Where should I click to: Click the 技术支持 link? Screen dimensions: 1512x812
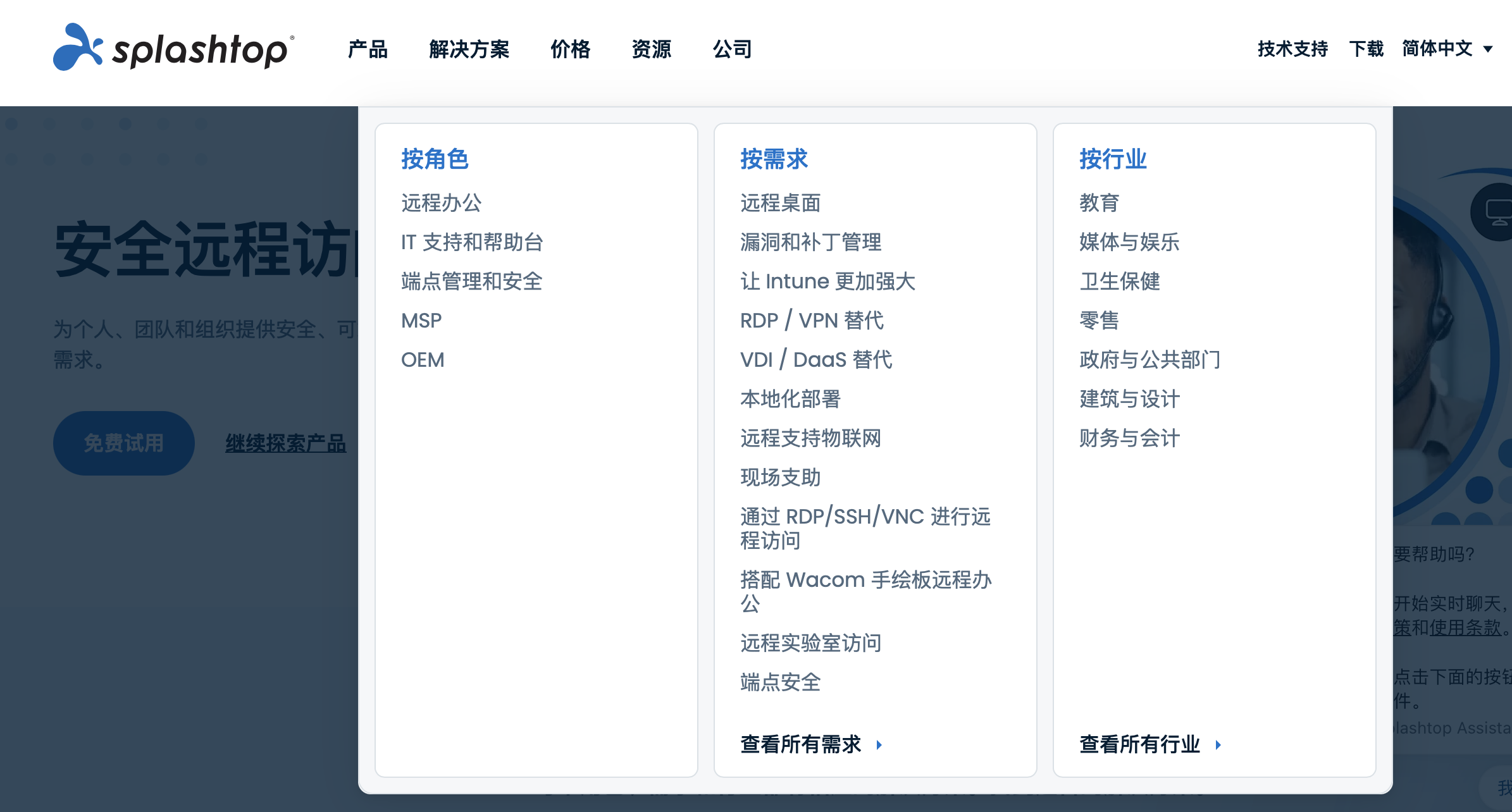(x=1292, y=49)
